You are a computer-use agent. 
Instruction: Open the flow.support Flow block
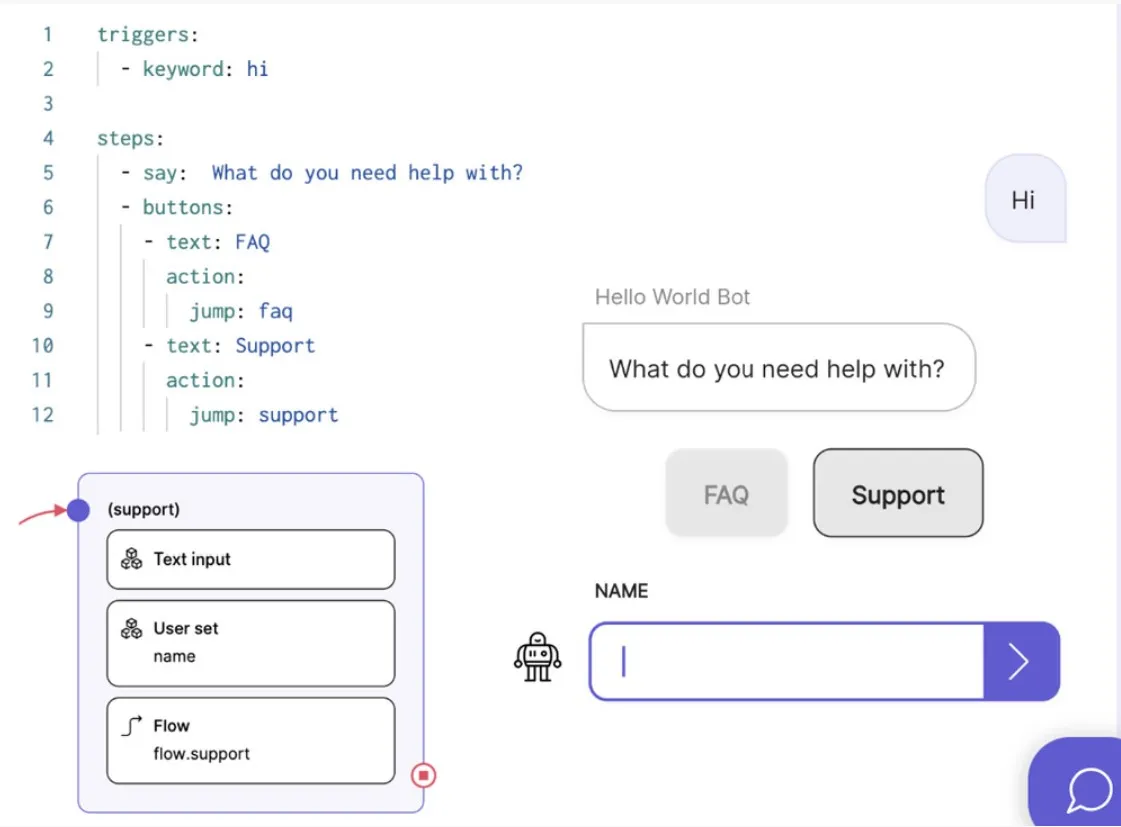(x=250, y=740)
